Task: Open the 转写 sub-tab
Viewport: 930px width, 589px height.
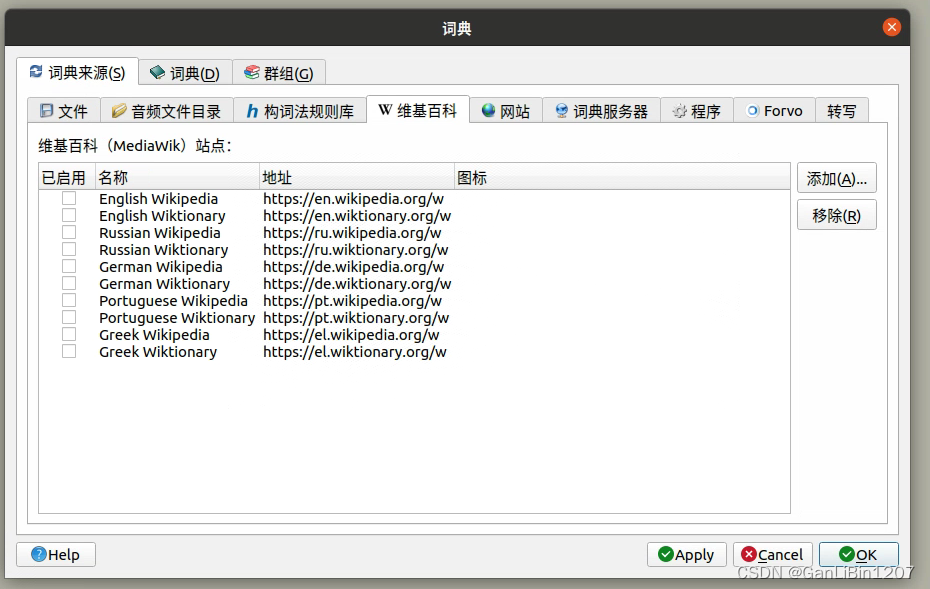Action: [842, 111]
